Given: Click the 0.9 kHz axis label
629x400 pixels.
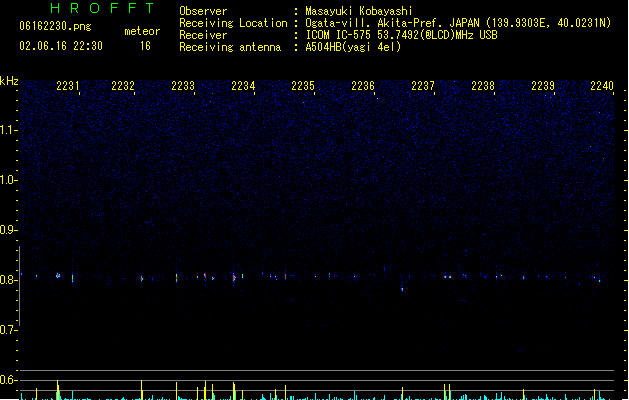Looking at the screenshot, I should pyautogui.click(x=8, y=230).
